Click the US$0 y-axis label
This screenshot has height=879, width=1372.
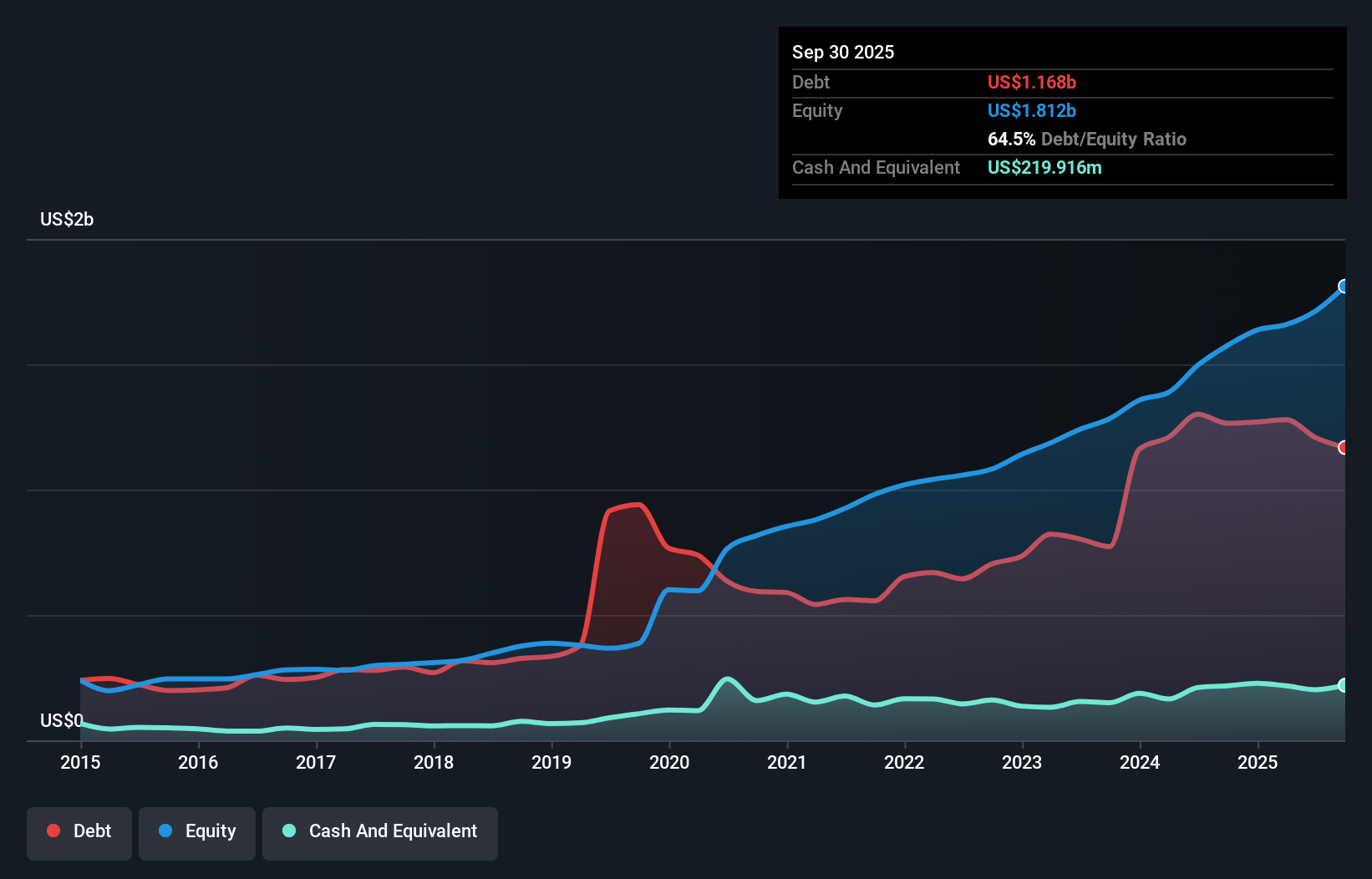coord(62,720)
